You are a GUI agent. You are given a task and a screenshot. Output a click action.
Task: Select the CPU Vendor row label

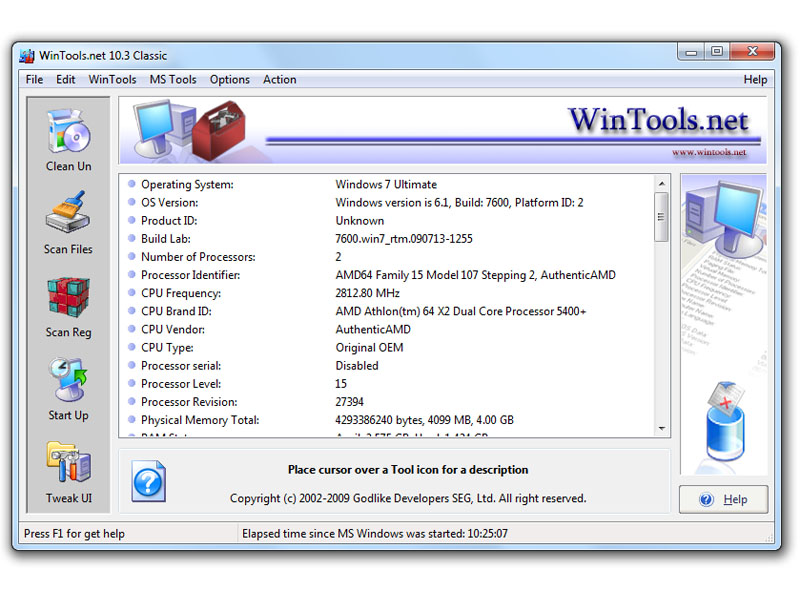pyautogui.click(x=173, y=330)
